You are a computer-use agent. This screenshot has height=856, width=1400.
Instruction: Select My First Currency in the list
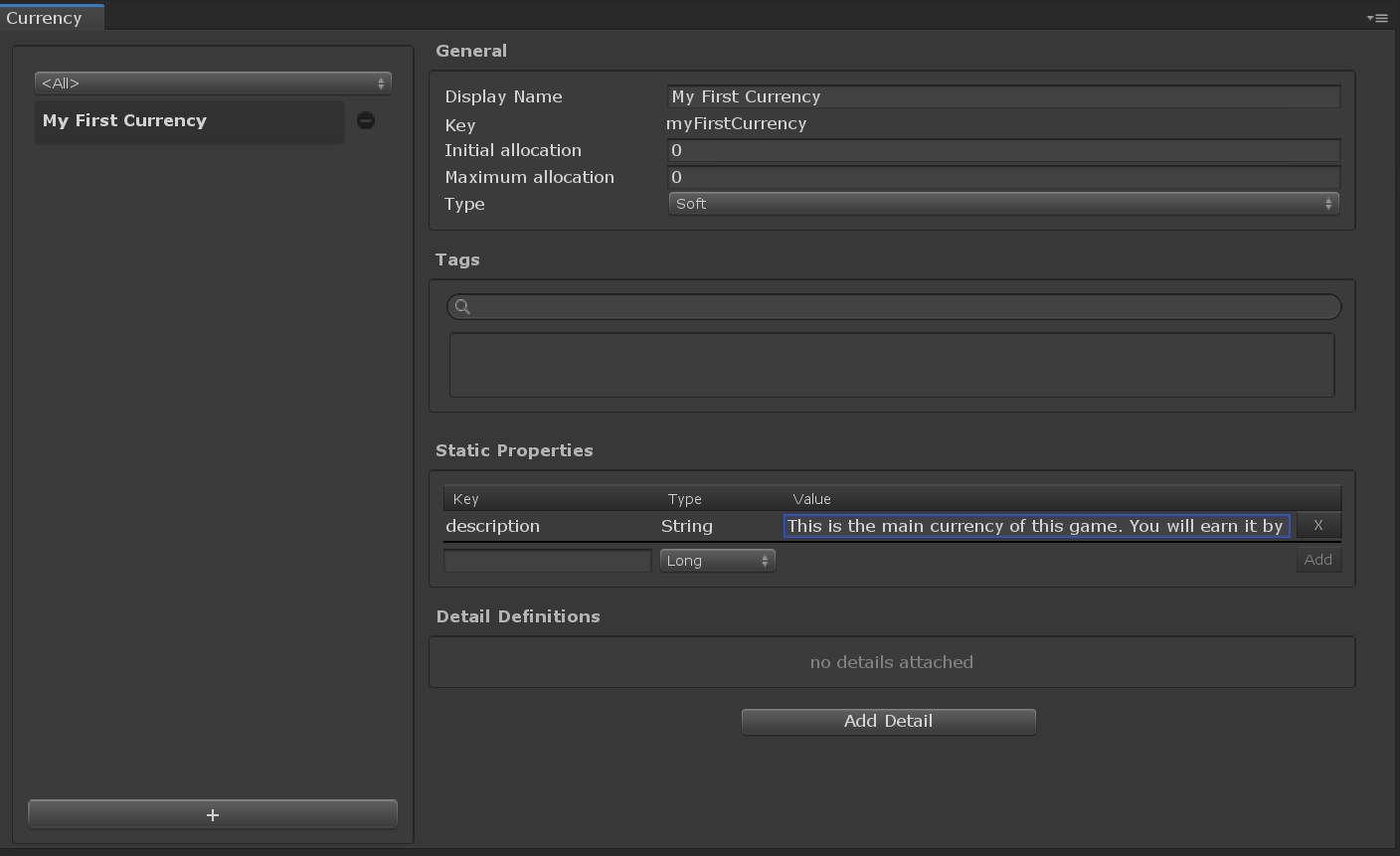pos(189,121)
